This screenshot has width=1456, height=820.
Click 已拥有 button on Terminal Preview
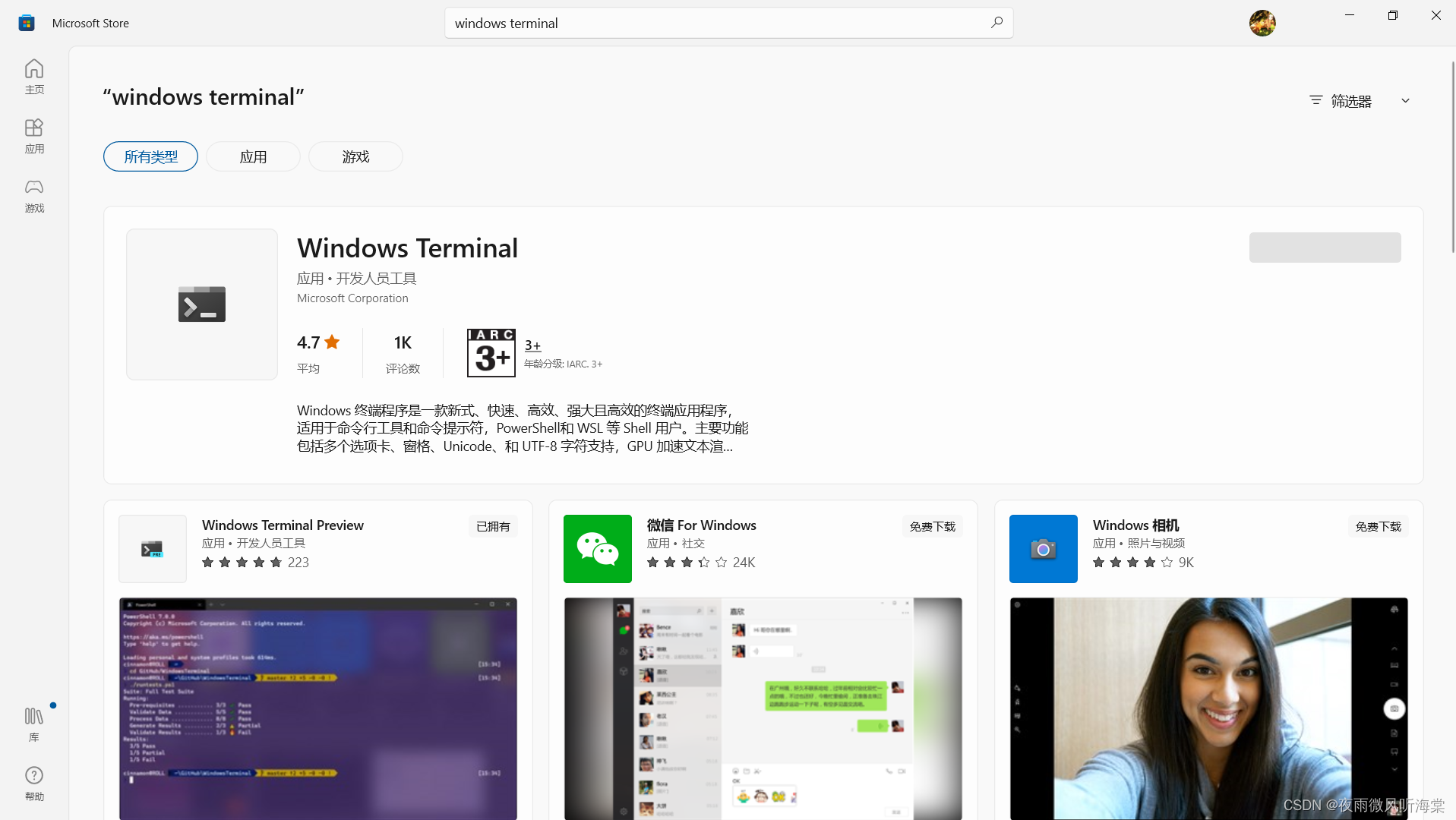tap(493, 526)
